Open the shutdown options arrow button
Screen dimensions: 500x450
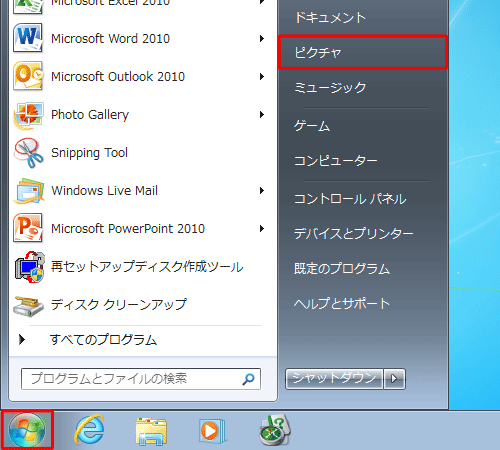(x=394, y=379)
